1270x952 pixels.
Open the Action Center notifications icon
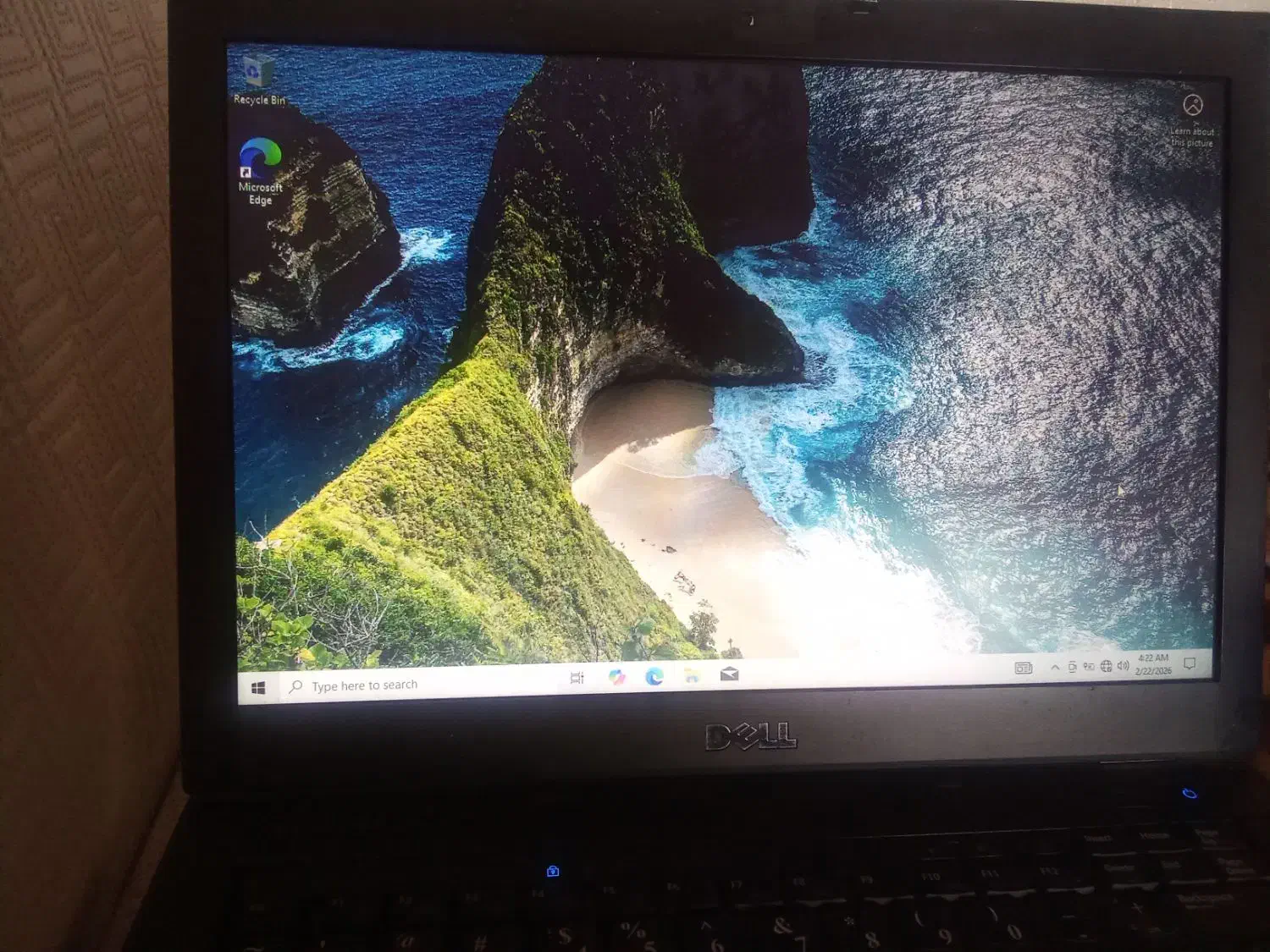click(1190, 663)
